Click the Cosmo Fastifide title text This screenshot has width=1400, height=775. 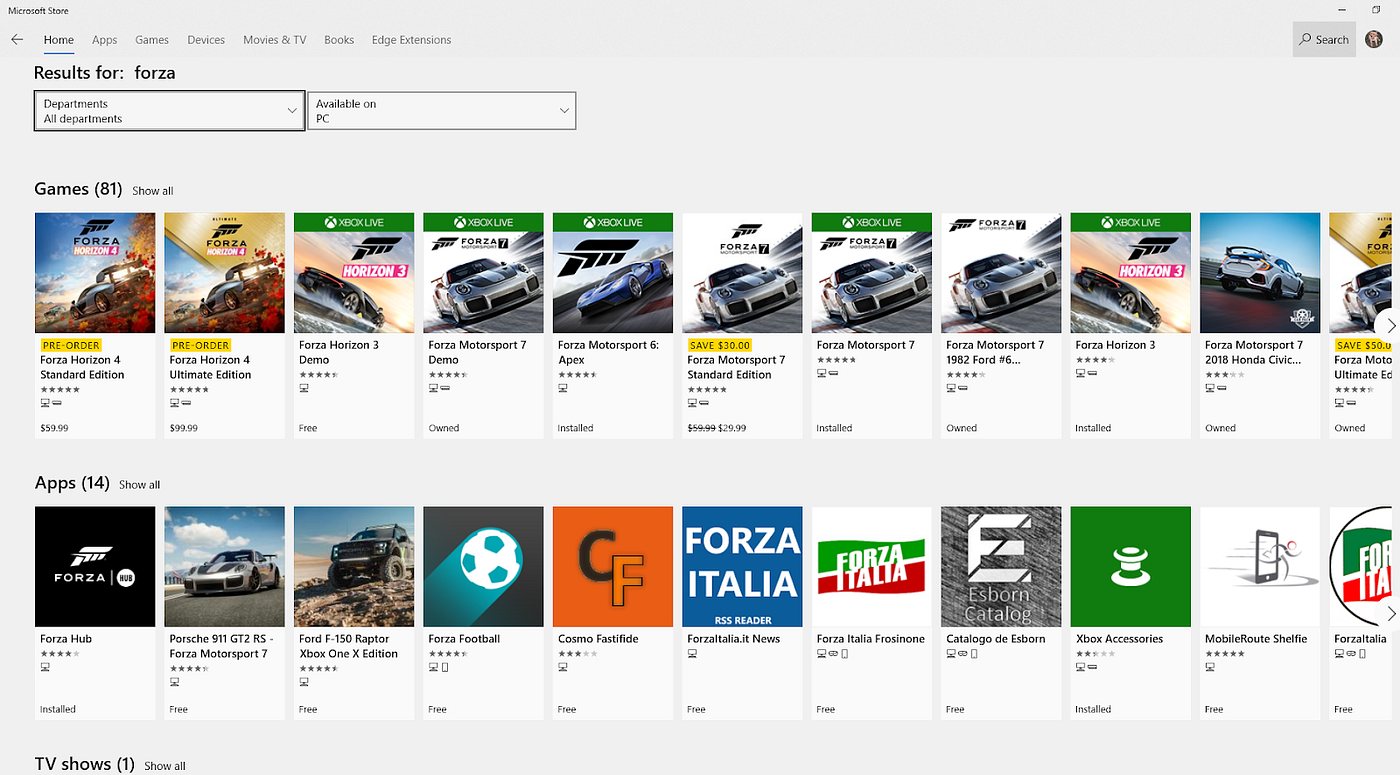[x=598, y=639]
